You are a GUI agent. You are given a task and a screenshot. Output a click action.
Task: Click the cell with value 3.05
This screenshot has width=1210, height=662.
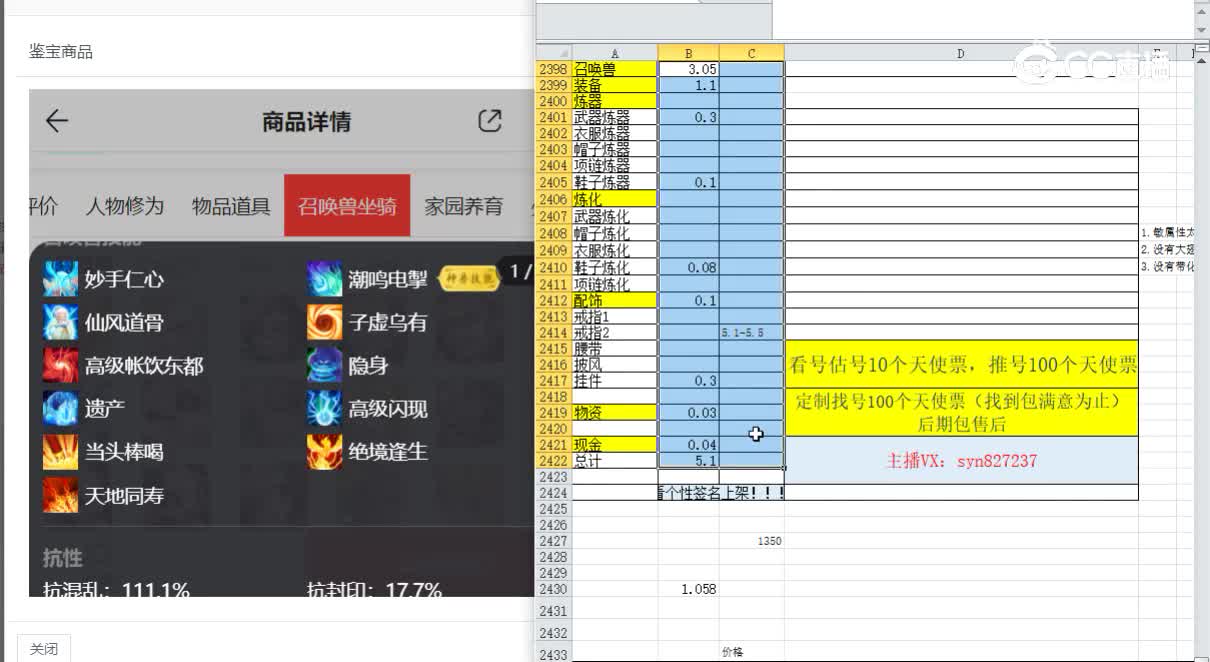(688, 69)
